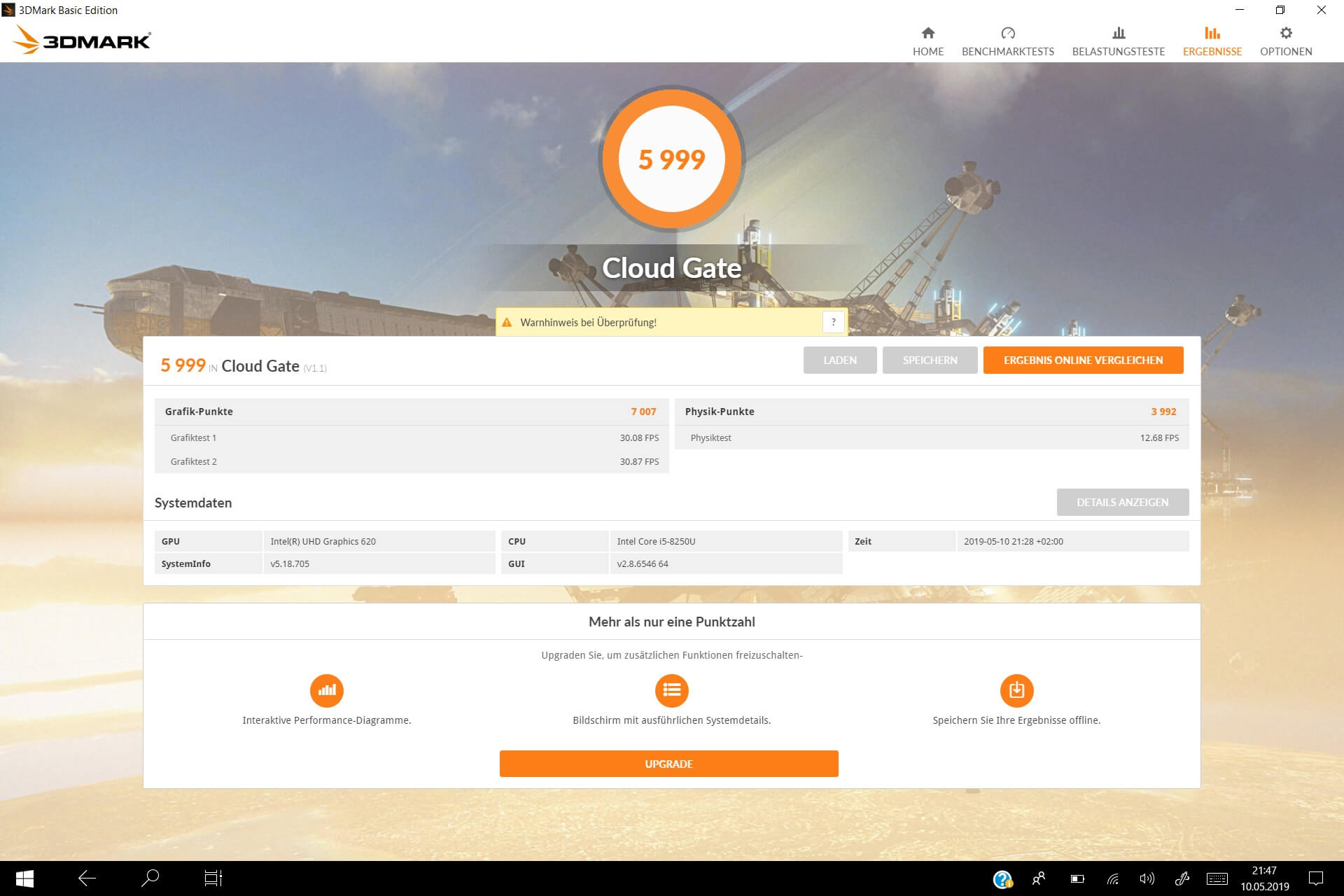Open the Action Center notifications icon

pos(1316,878)
